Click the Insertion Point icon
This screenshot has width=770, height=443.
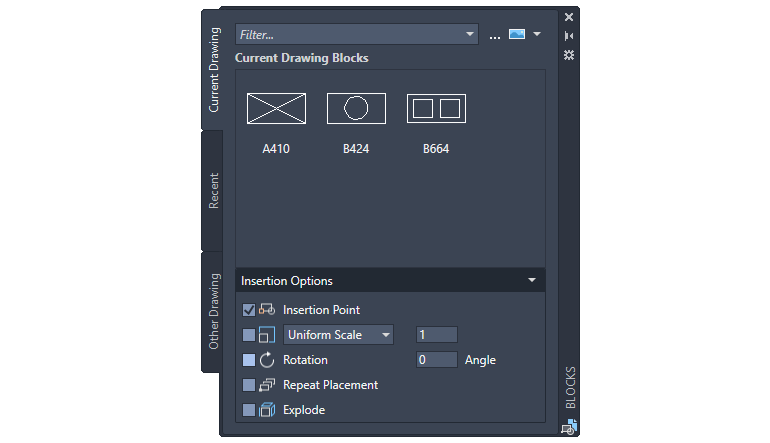click(x=267, y=309)
